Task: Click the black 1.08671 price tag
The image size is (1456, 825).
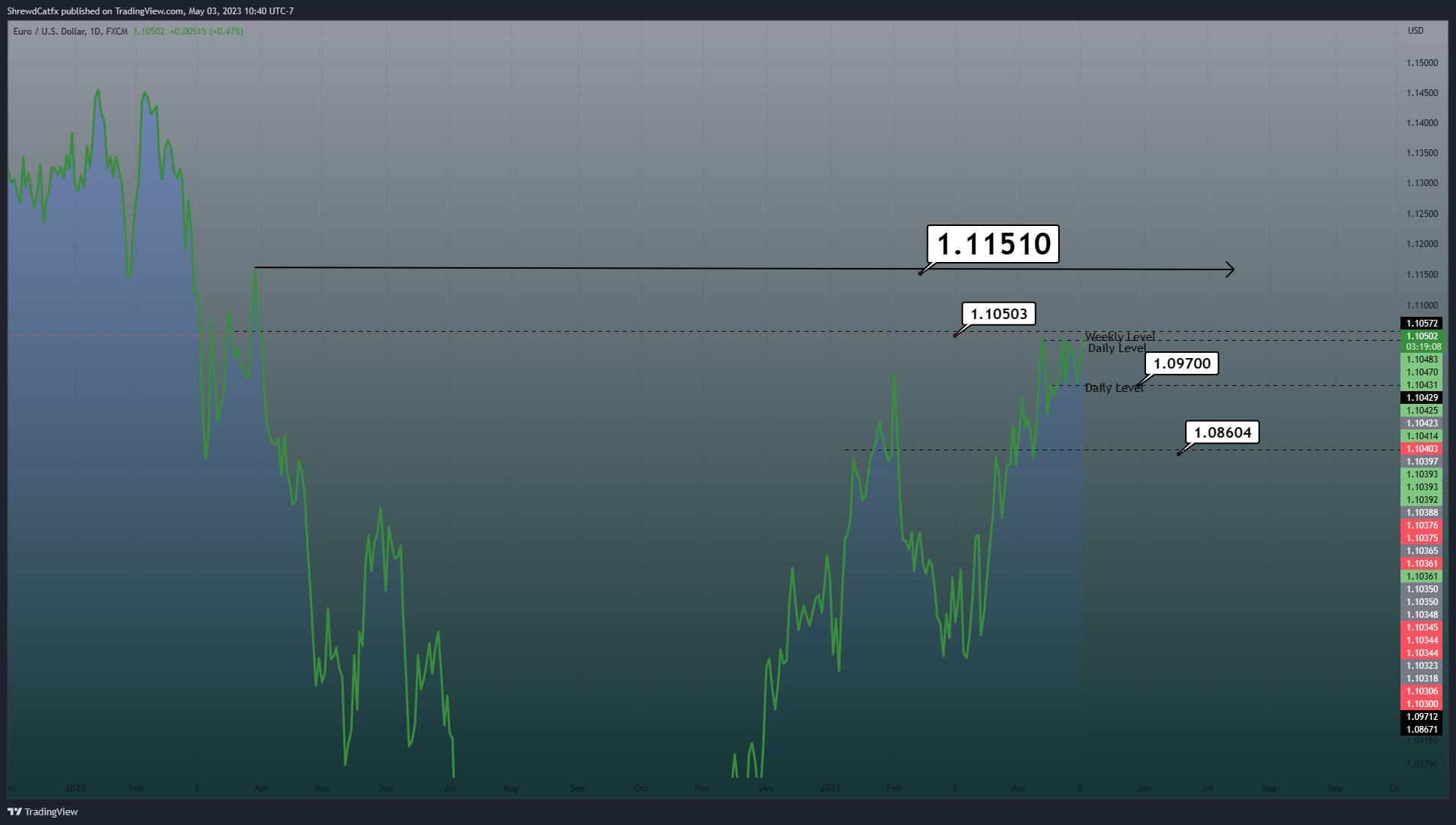Action: pyautogui.click(x=1421, y=730)
